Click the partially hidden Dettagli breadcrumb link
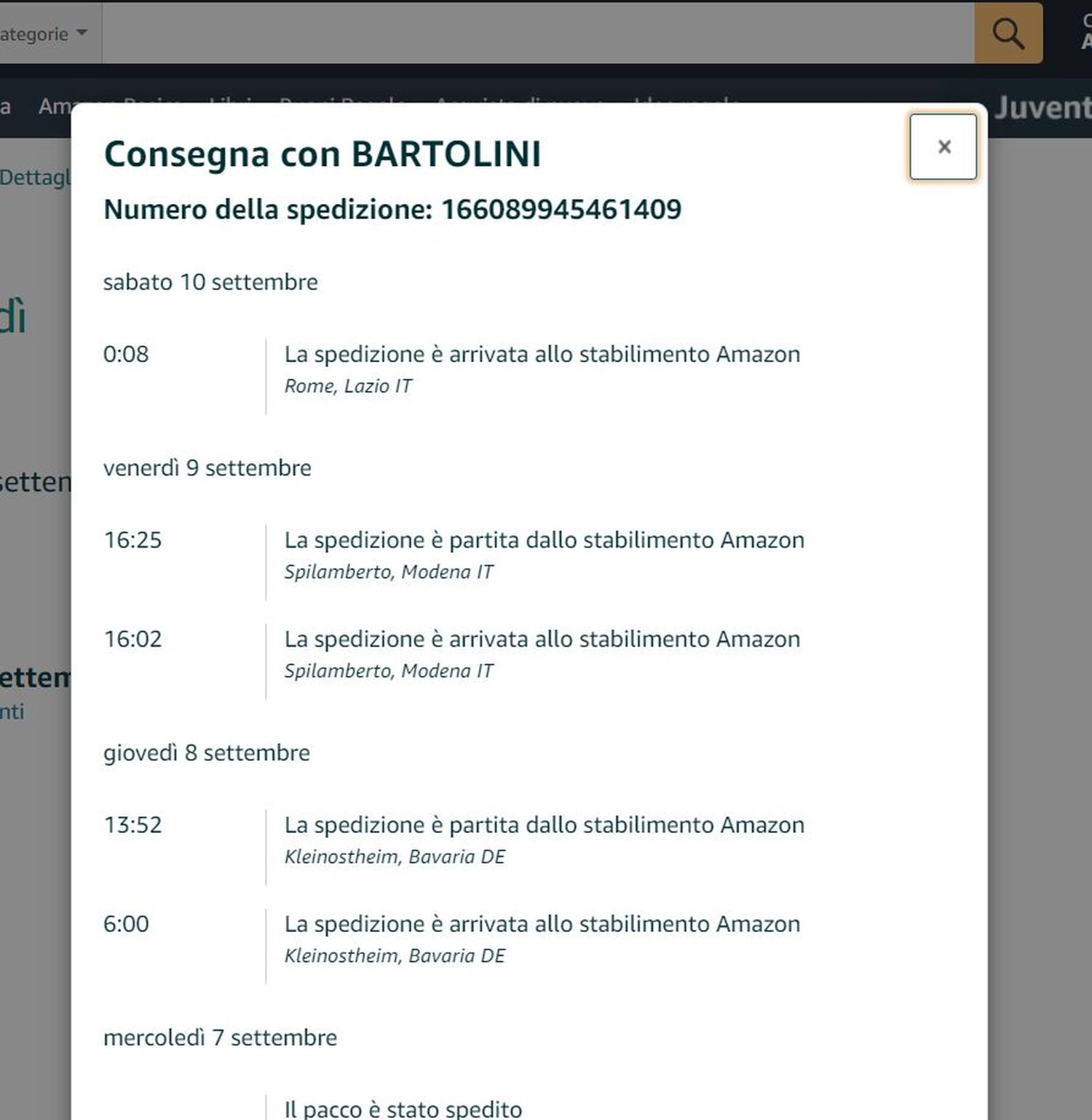The height and width of the screenshot is (1120, 1092). pos(35,177)
